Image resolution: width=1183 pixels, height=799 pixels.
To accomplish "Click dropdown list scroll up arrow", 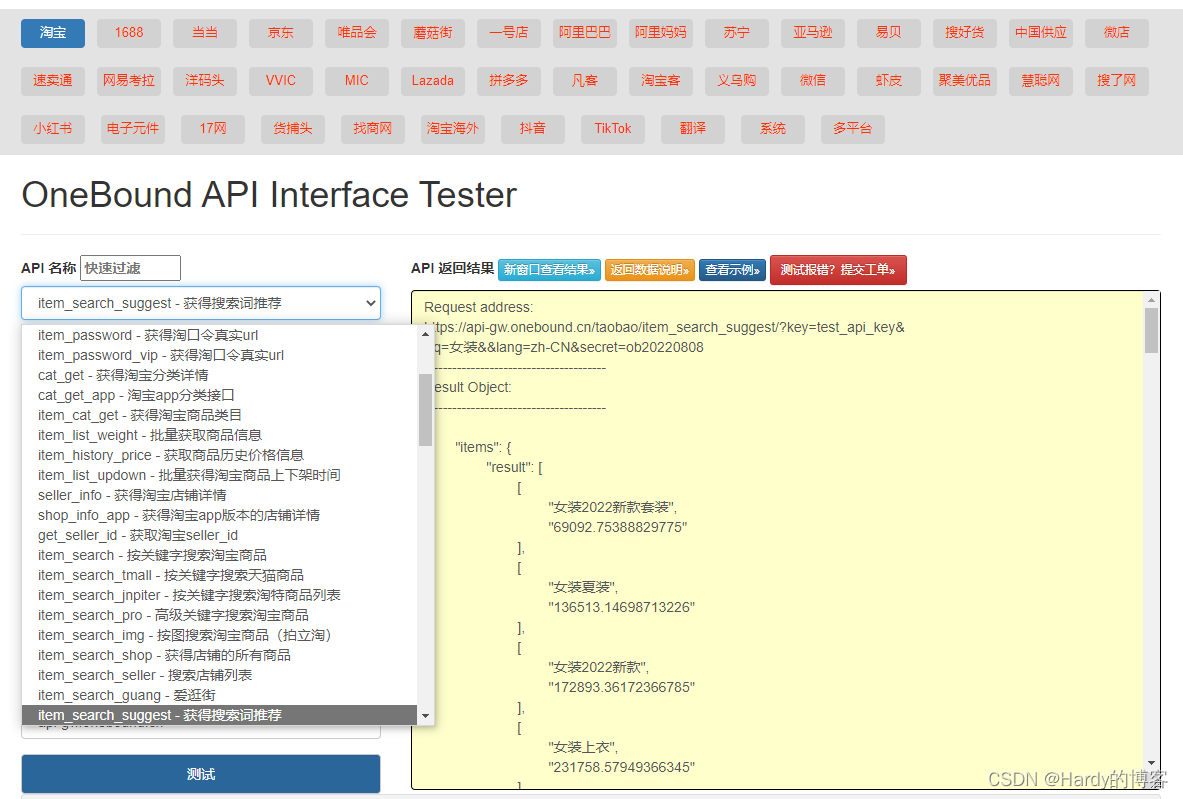I will (x=426, y=333).
